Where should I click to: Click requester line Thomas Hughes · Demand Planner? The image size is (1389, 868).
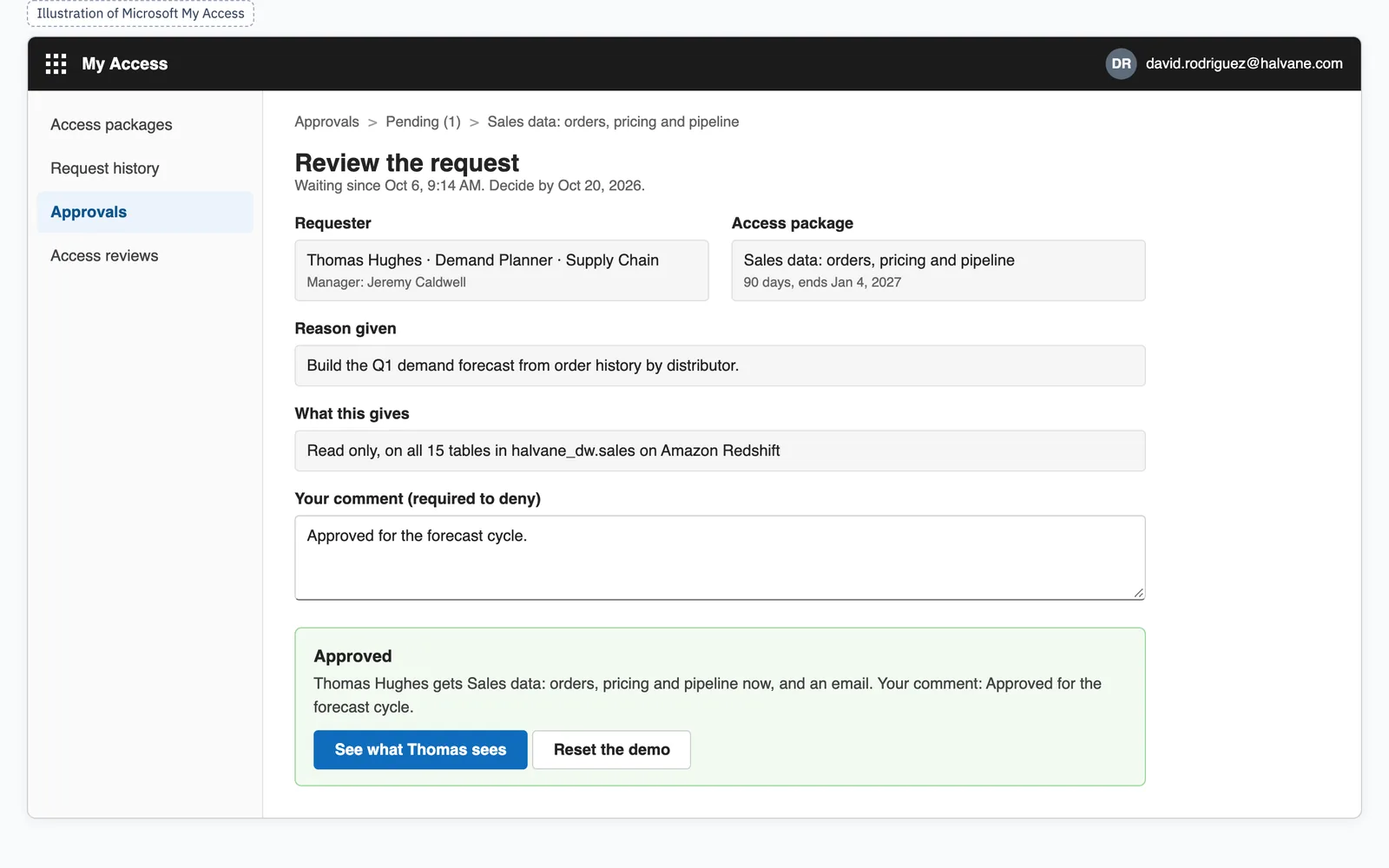click(483, 260)
